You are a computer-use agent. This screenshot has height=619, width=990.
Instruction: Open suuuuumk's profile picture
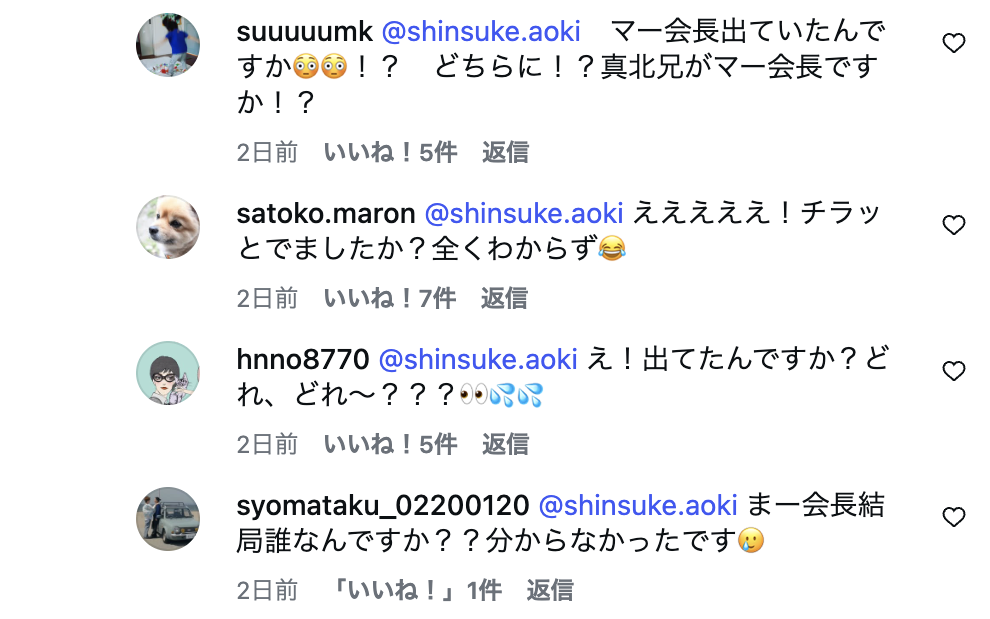click(x=168, y=46)
